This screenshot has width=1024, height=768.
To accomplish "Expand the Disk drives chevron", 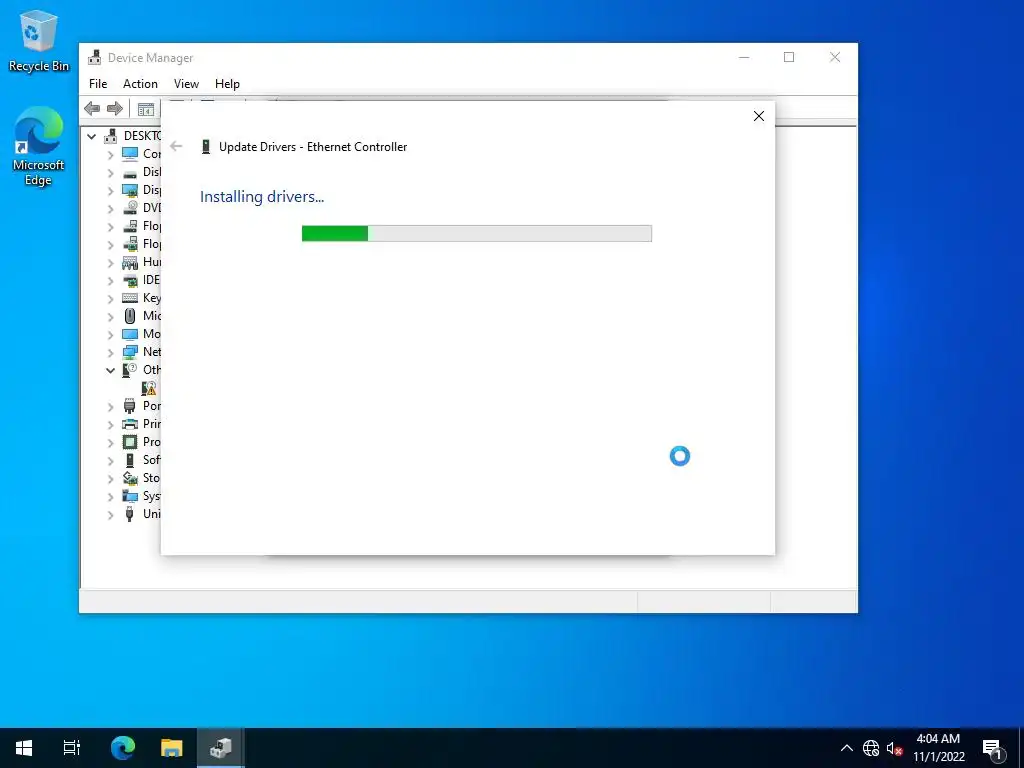I will pos(110,173).
